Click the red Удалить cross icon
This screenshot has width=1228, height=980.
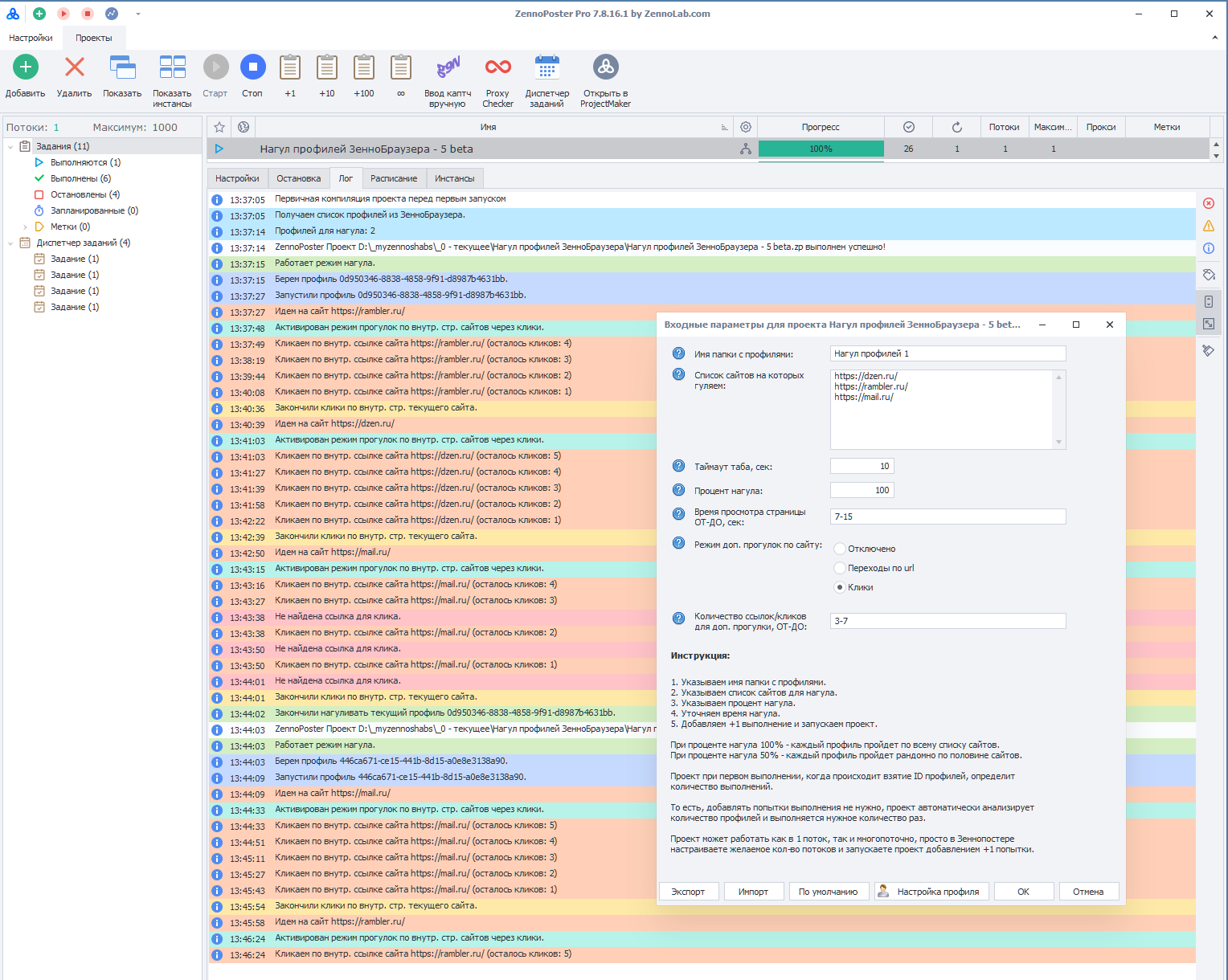75,67
